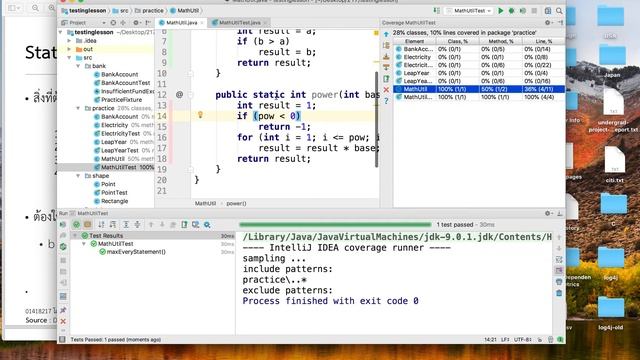Go up one level in Coverage panel
Image resolution: width=640 pixels, height=360 pixels.
[386, 35]
